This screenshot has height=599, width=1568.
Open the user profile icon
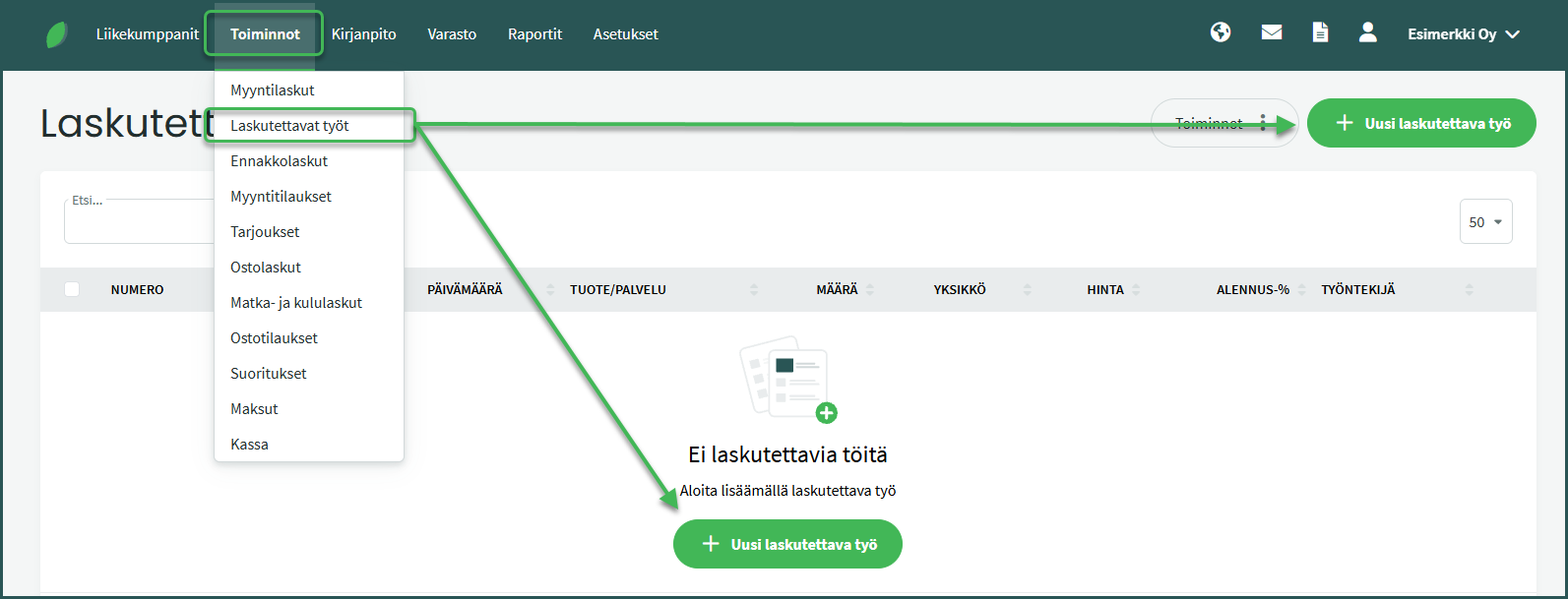pyautogui.click(x=1367, y=33)
